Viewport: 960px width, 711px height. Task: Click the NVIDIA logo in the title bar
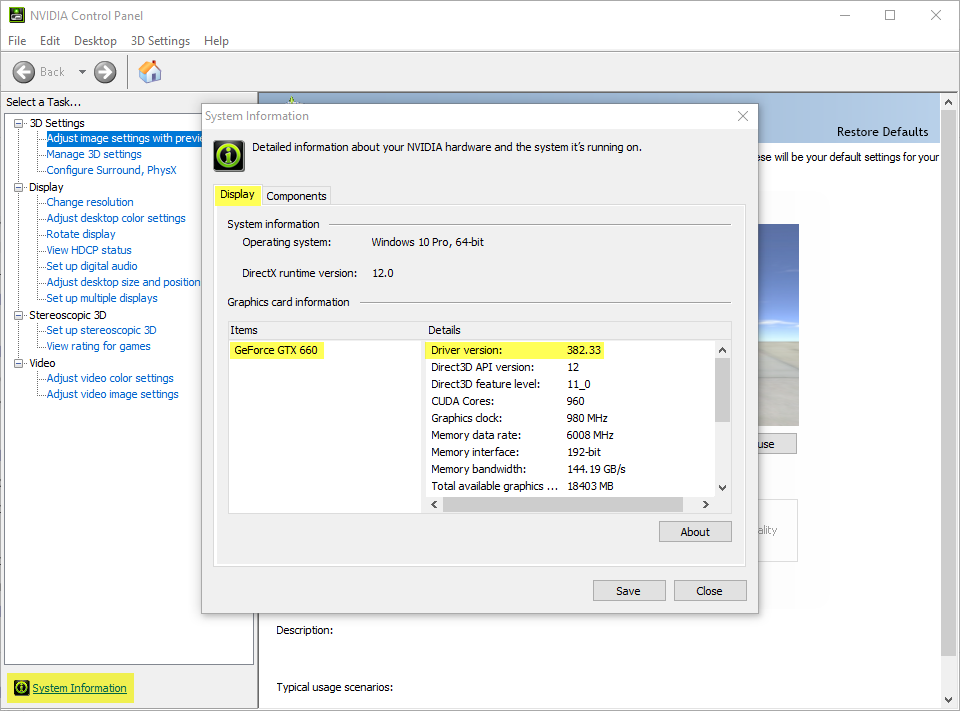point(16,15)
